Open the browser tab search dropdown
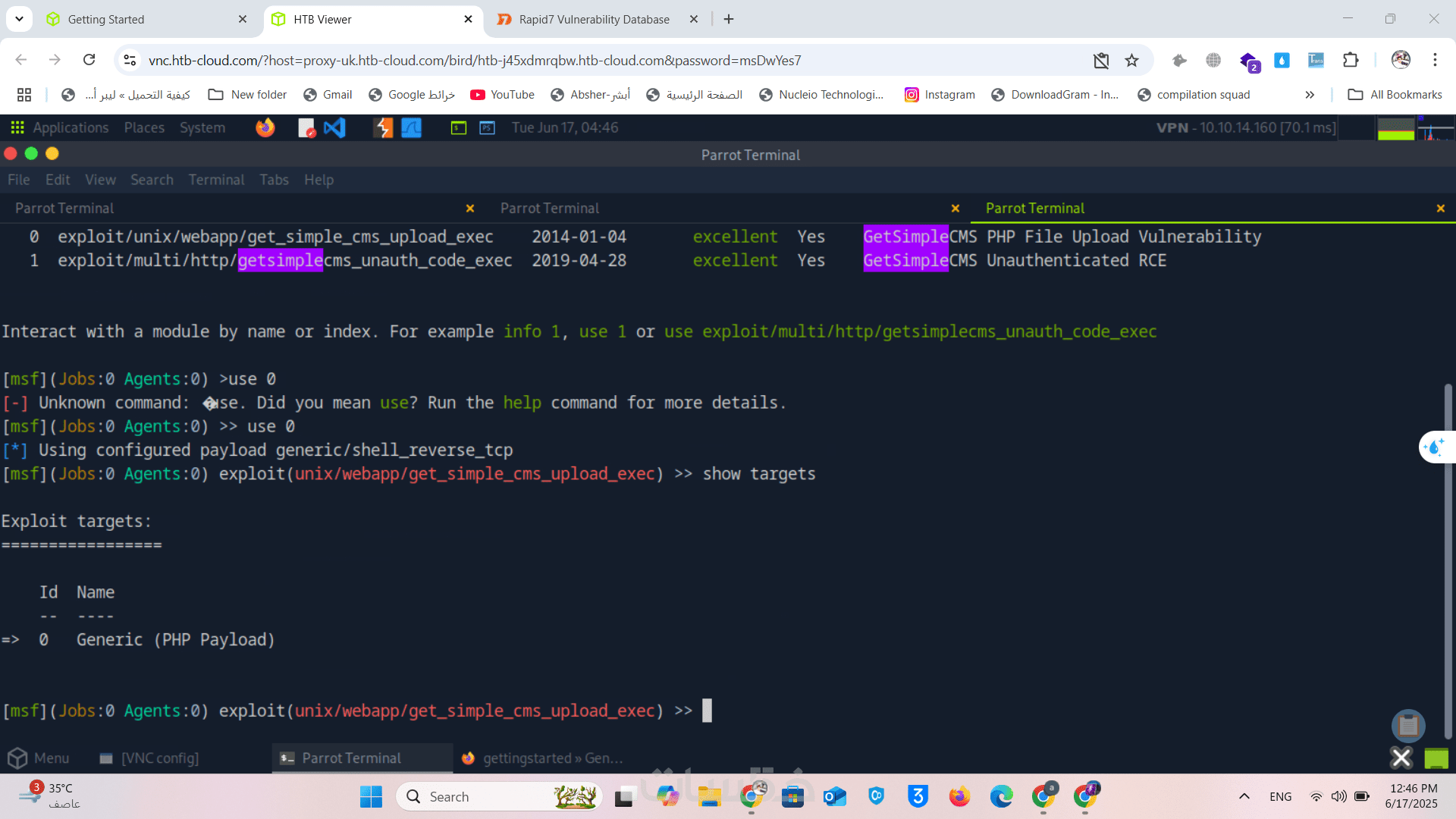Viewport: 1456px width, 819px height. (19, 19)
